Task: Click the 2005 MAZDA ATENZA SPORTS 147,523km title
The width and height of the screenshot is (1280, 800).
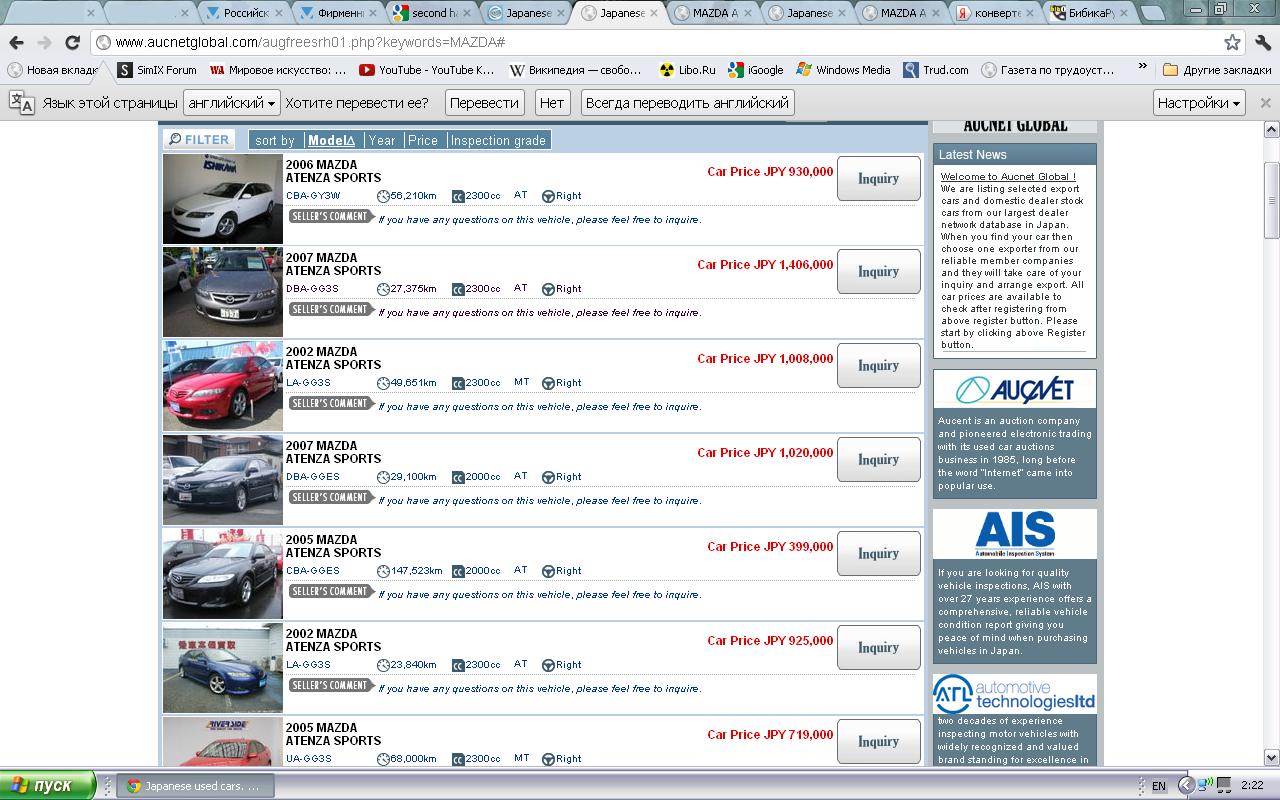Action: 333,546
